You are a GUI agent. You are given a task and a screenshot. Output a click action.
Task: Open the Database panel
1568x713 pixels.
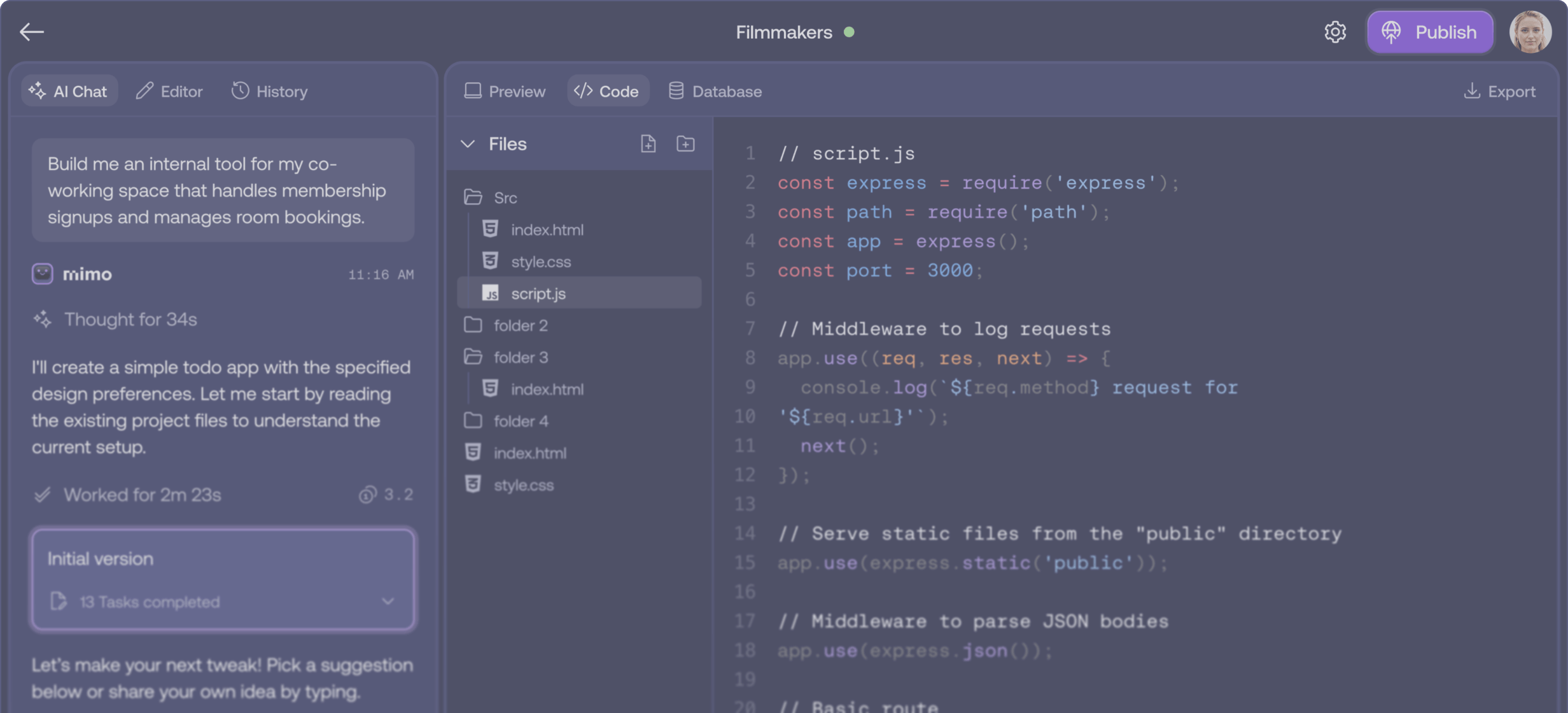pyautogui.click(x=715, y=91)
